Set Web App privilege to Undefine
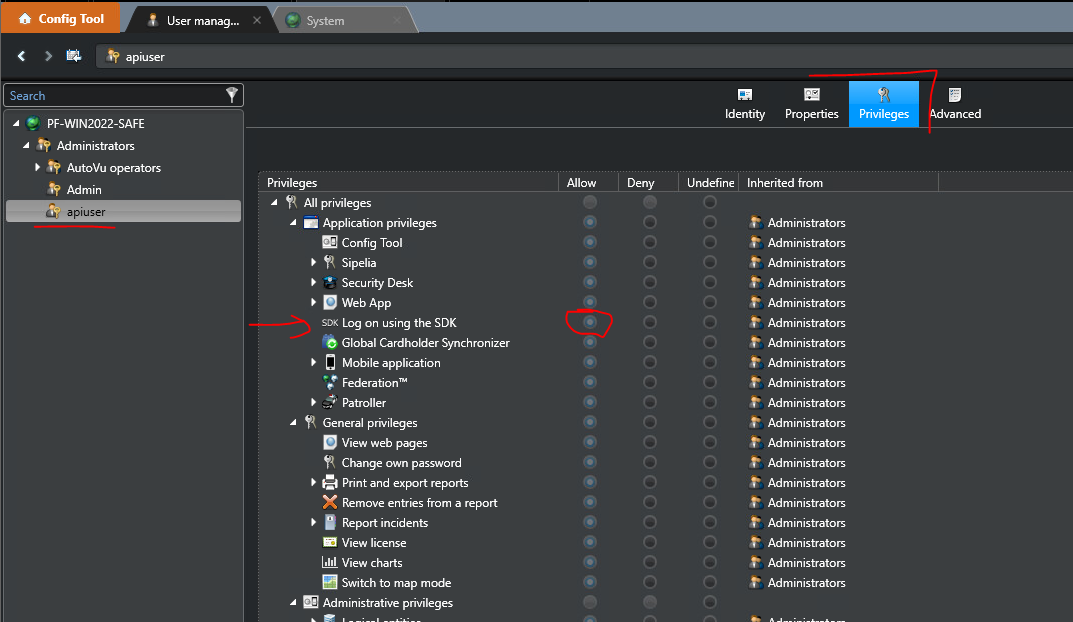The height and width of the screenshot is (622, 1073). point(710,303)
